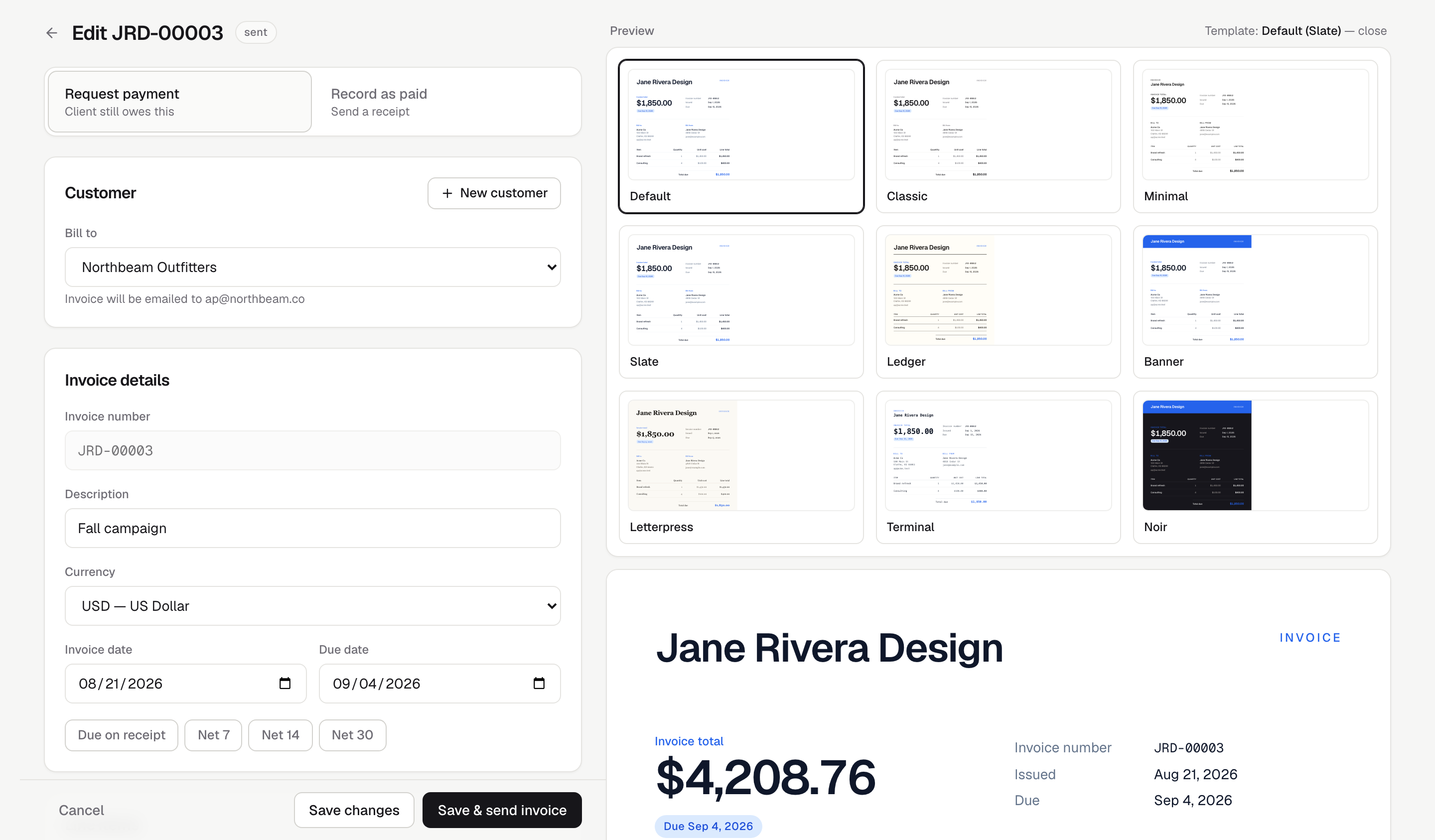The width and height of the screenshot is (1435, 840).
Task: Click the Invoice number field
Action: (312, 450)
